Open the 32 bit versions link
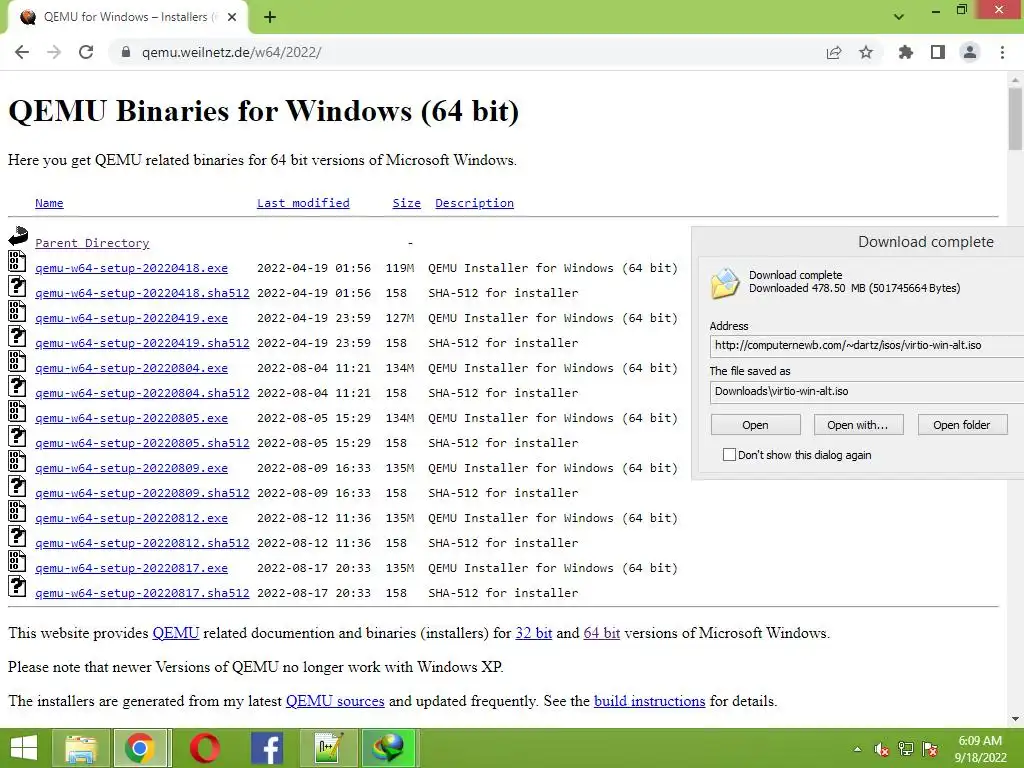Viewport: 1024px width, 768px height. tap(534, 633)
